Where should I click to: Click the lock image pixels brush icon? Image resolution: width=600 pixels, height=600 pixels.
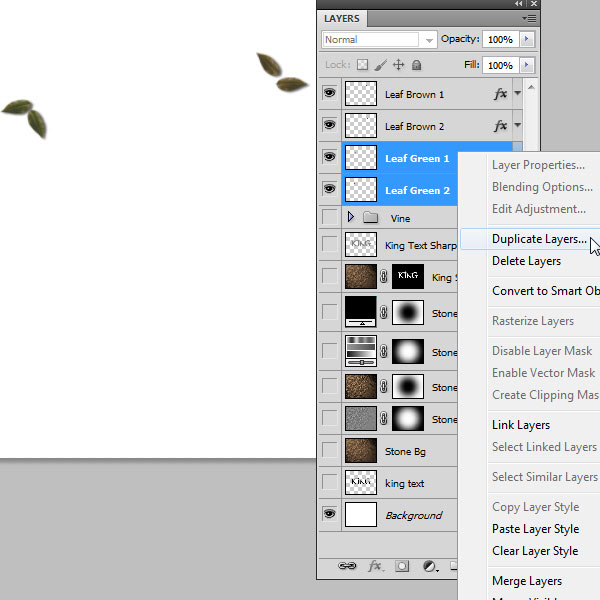click(x=380, y=65)
